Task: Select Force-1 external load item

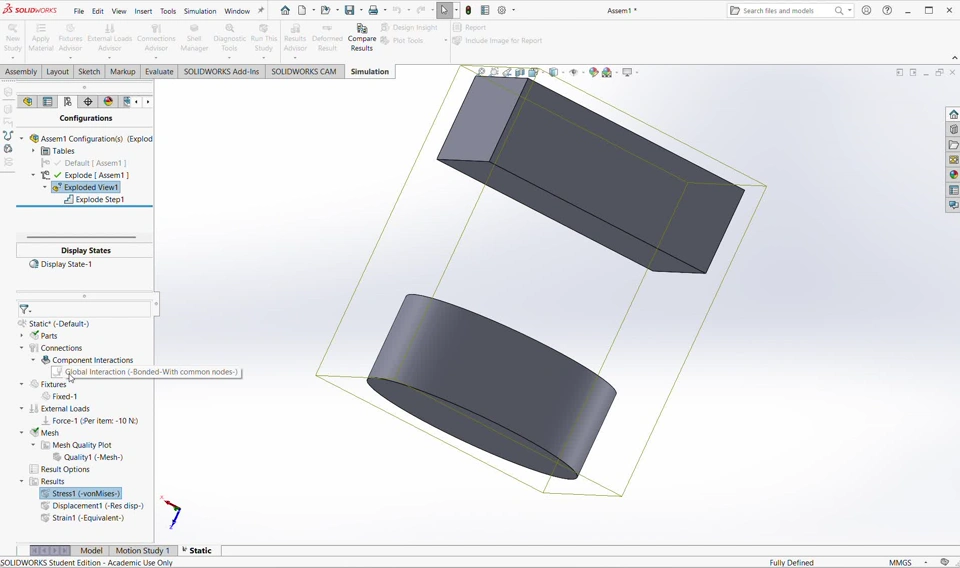Action: pos(89,420)
